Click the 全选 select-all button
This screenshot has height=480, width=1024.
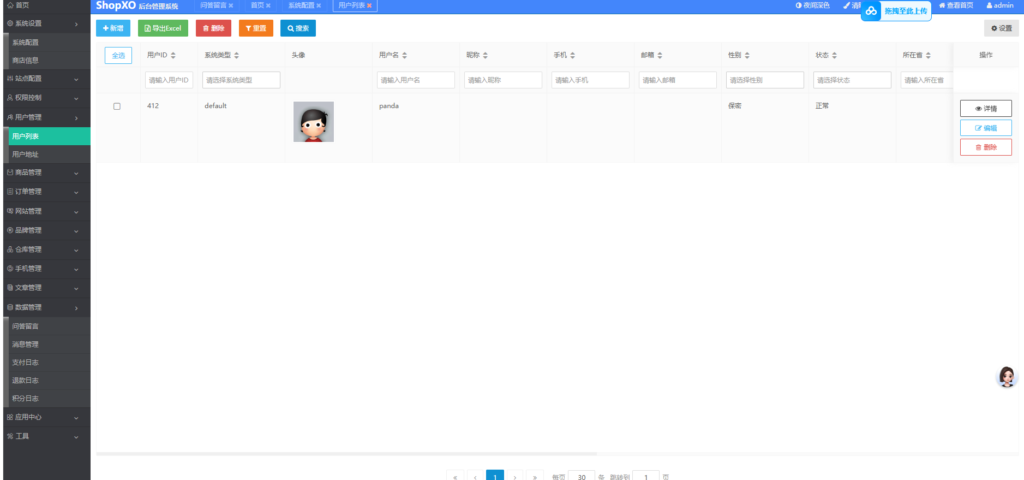118,56
